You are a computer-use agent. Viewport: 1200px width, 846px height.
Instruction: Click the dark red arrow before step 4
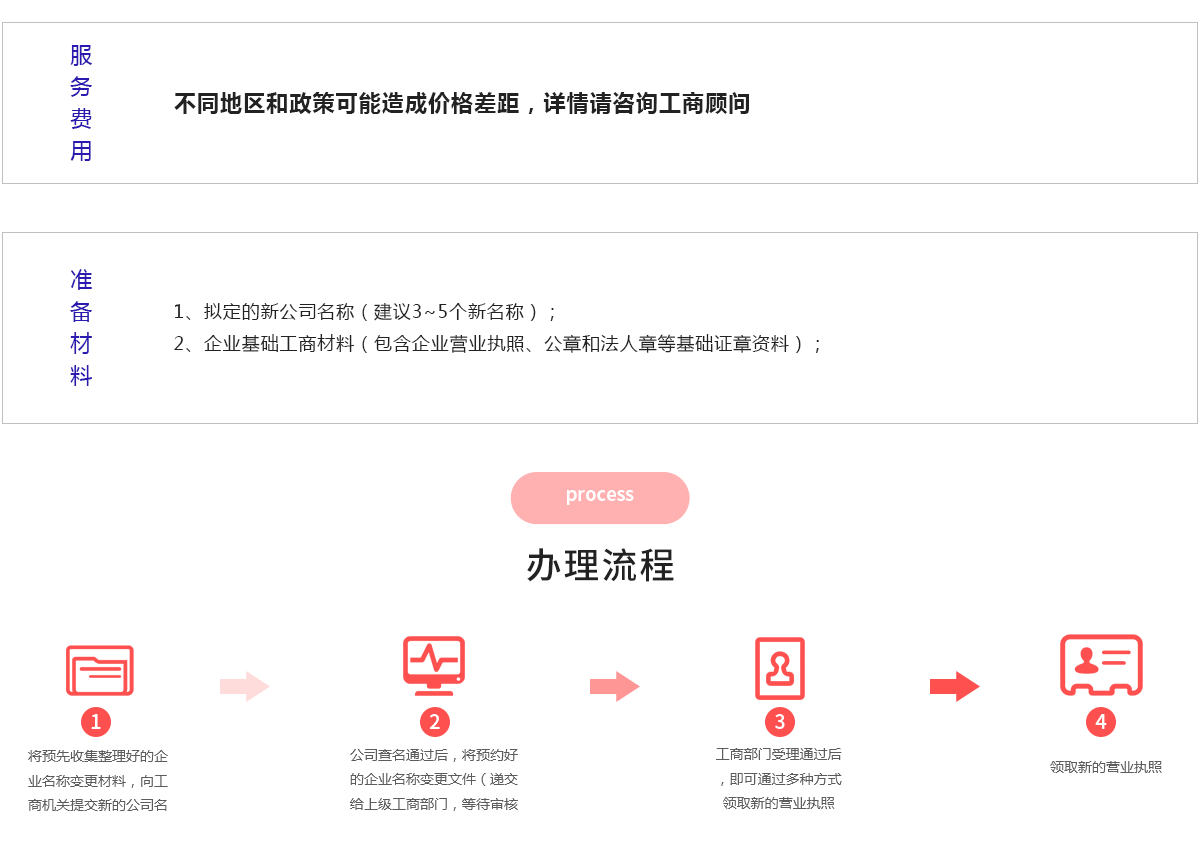pyautogui.click(x=954, y=686)
